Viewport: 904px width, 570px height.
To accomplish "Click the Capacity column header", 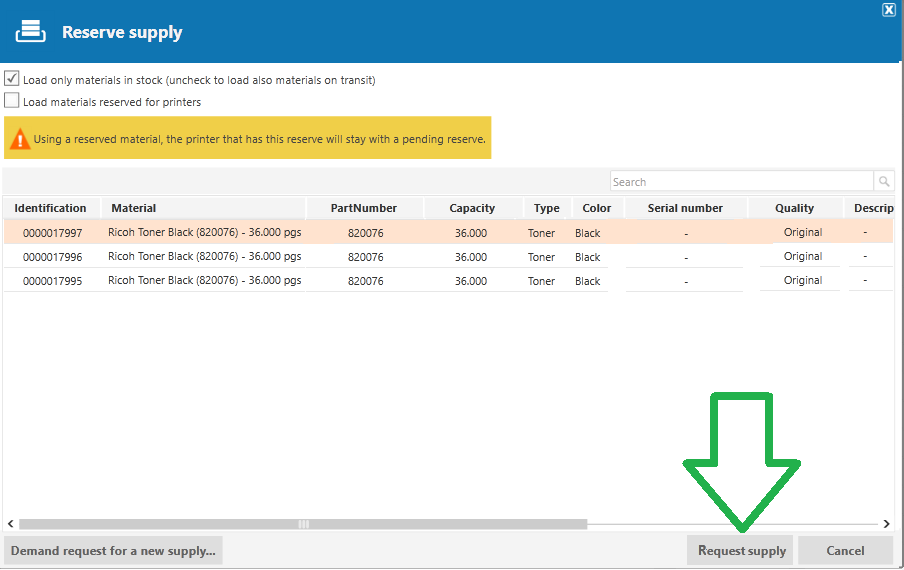I will coord(473,208).
